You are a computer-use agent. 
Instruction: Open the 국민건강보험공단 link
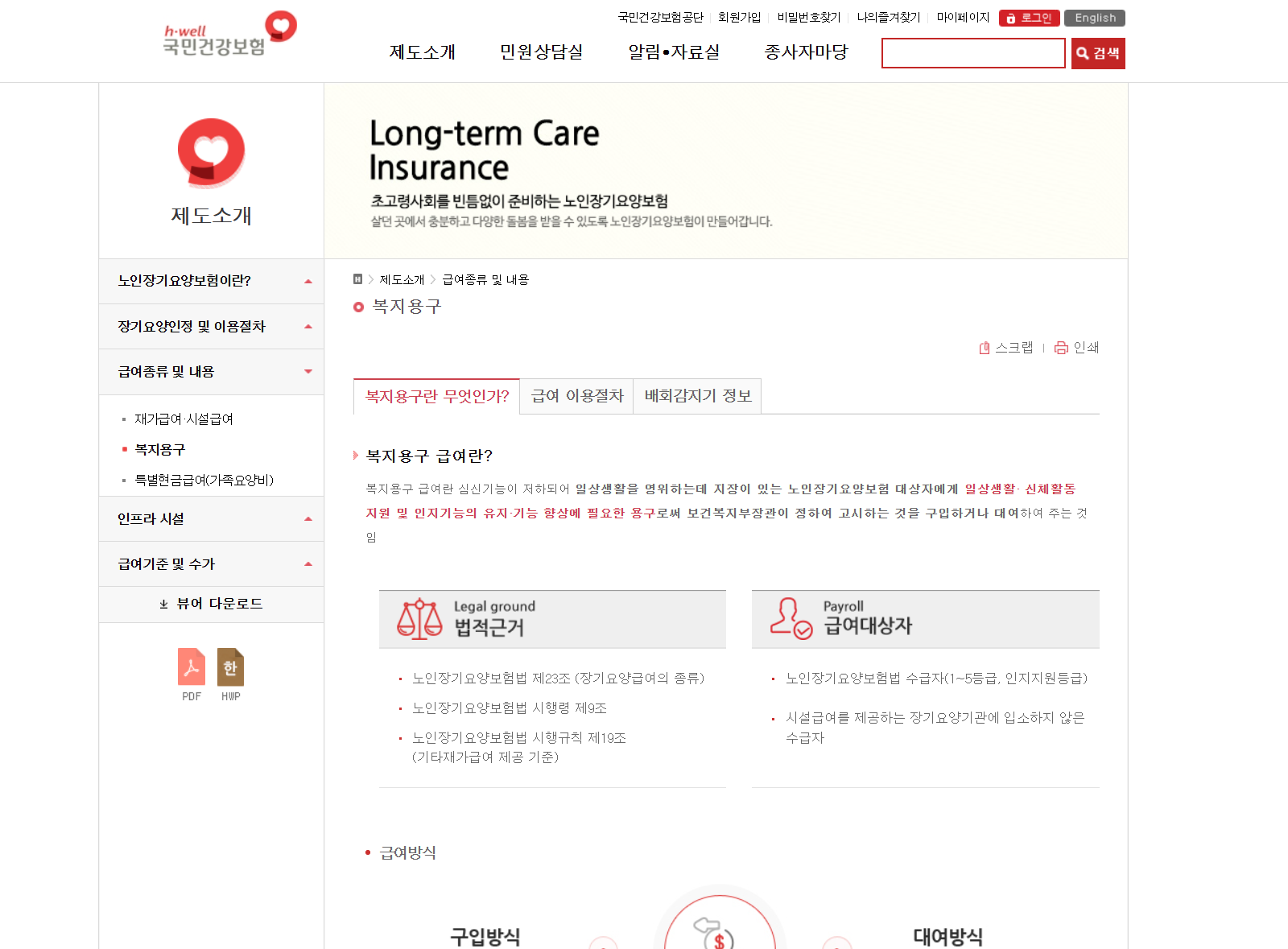click(x=660, y=18)
